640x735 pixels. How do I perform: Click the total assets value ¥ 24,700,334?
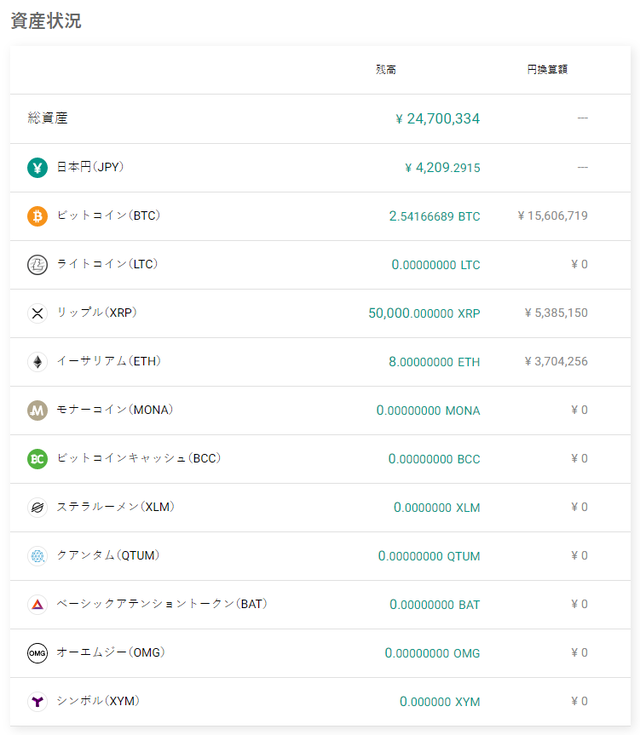(438, 119)
